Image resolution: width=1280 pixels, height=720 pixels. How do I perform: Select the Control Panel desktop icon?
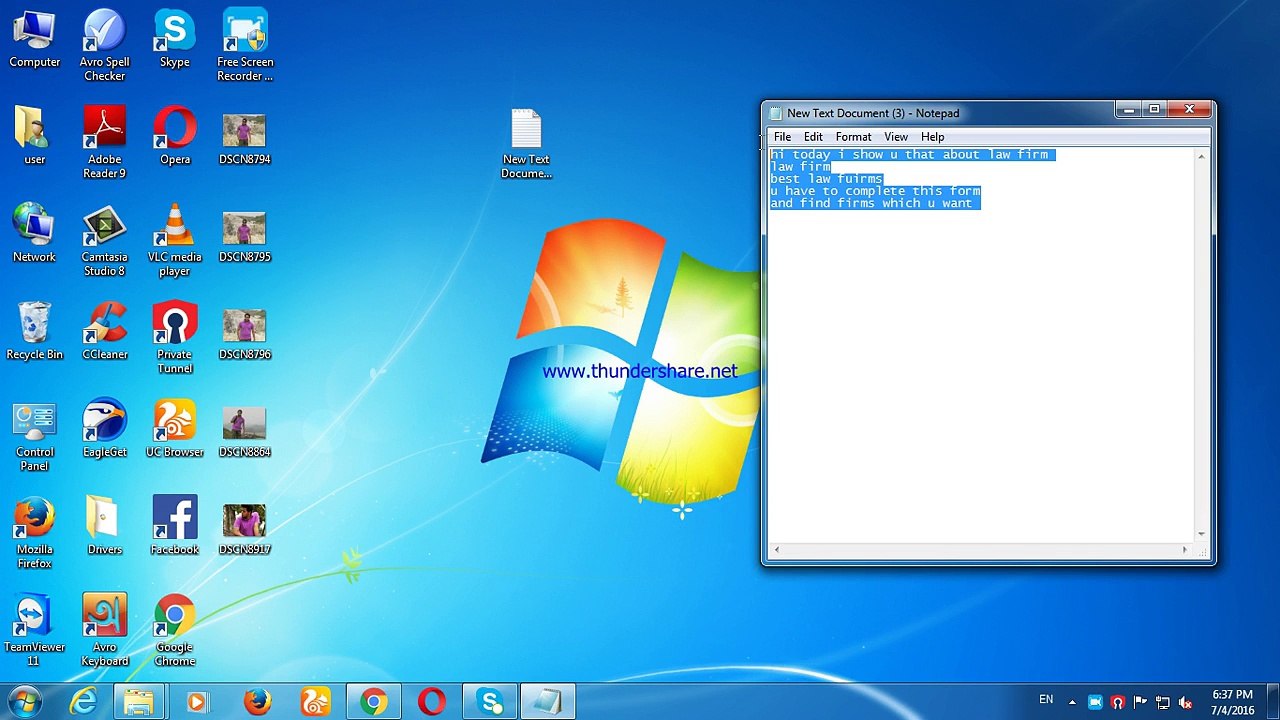coord(35,437)
